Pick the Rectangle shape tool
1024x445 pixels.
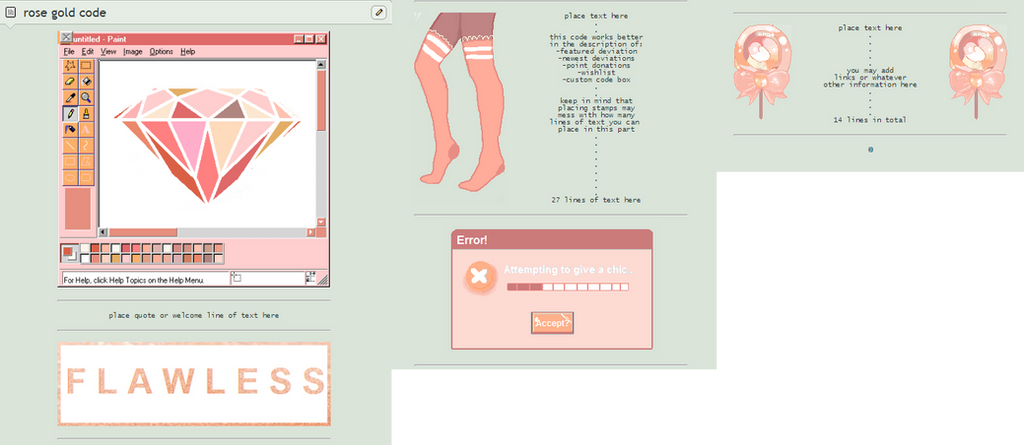coord(71,161)
